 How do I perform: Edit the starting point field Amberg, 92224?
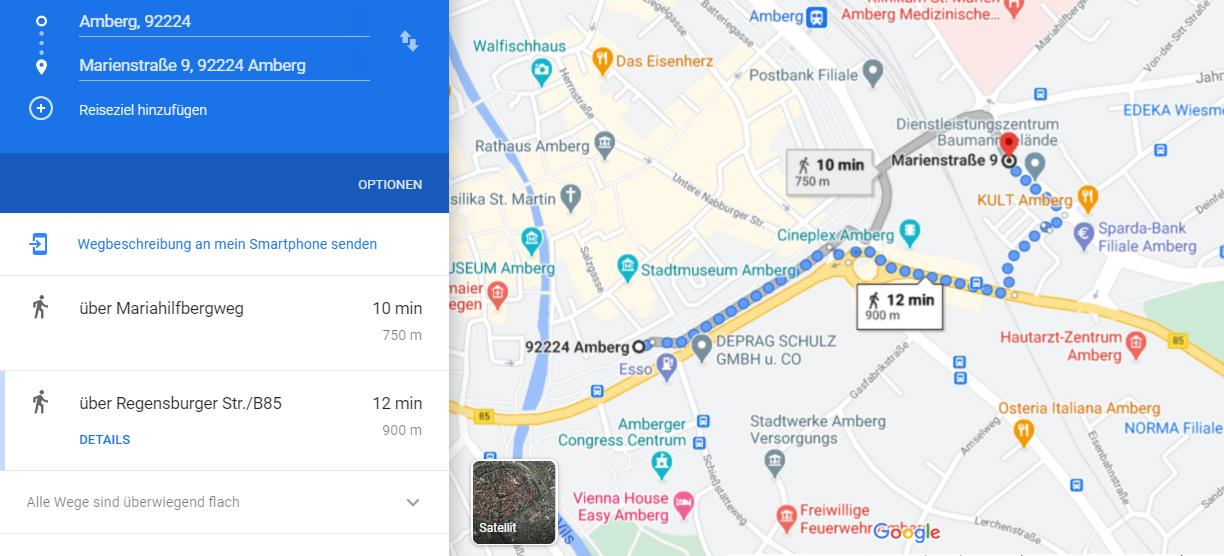tap(224, 21)
